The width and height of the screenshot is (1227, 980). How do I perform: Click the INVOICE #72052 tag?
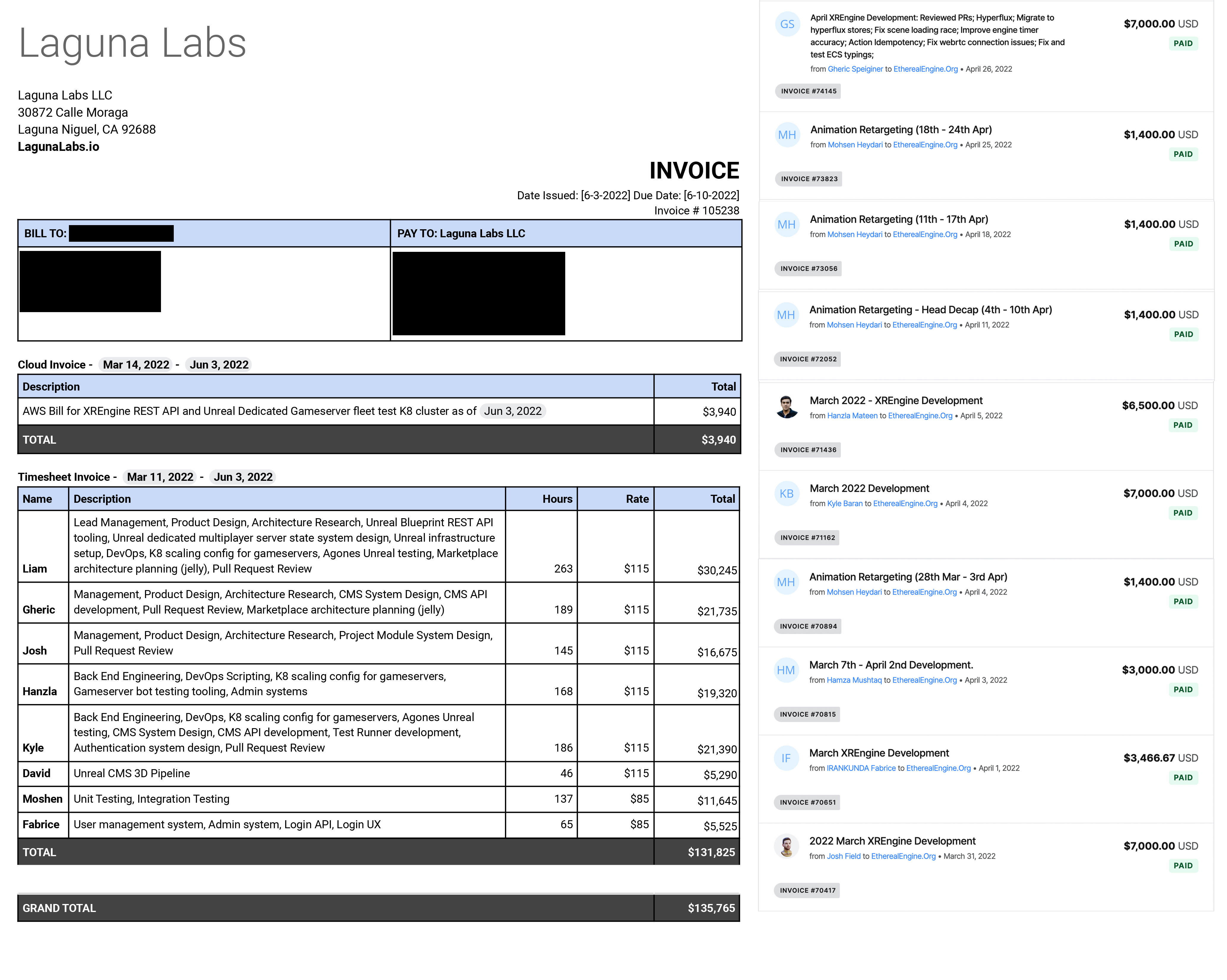coord(808,360)
